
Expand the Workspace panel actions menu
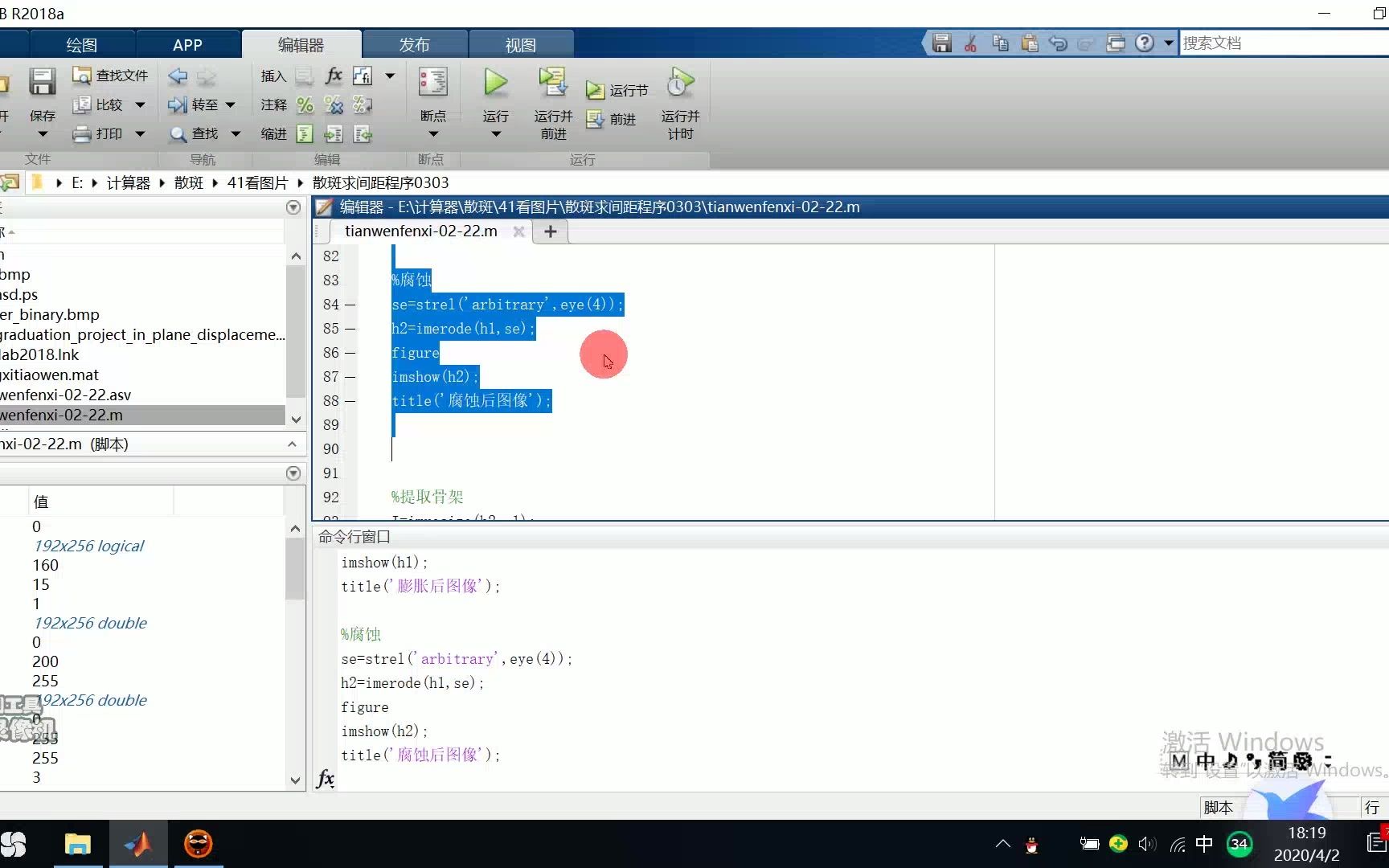(293, 473)
